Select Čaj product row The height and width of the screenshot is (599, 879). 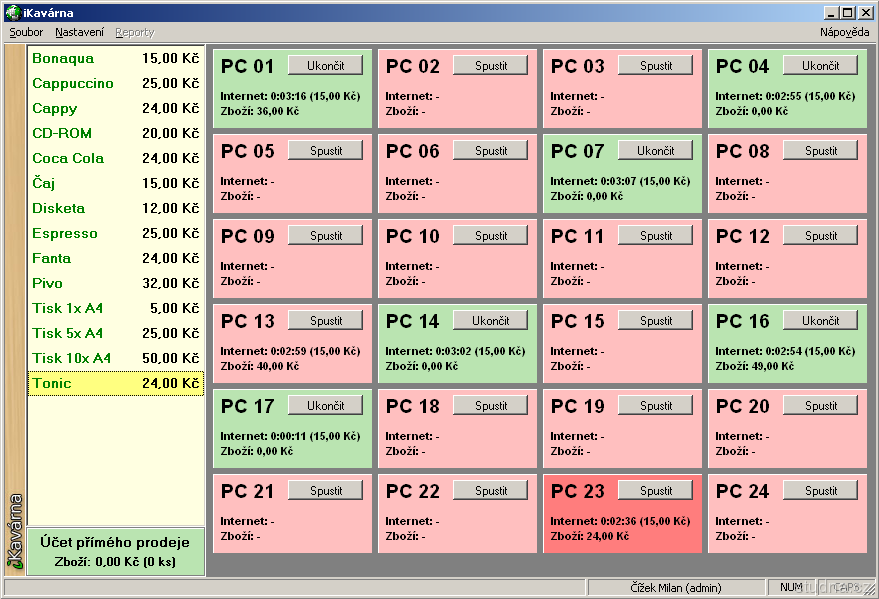pyautogui.click(x=115, y=183)
